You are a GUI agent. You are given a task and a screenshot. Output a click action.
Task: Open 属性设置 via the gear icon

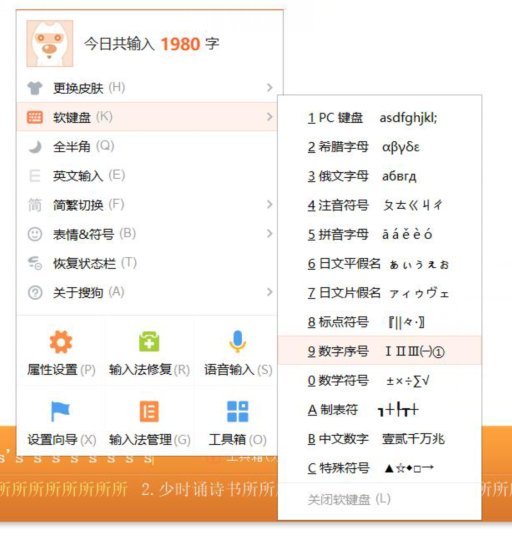click(61, 341)
